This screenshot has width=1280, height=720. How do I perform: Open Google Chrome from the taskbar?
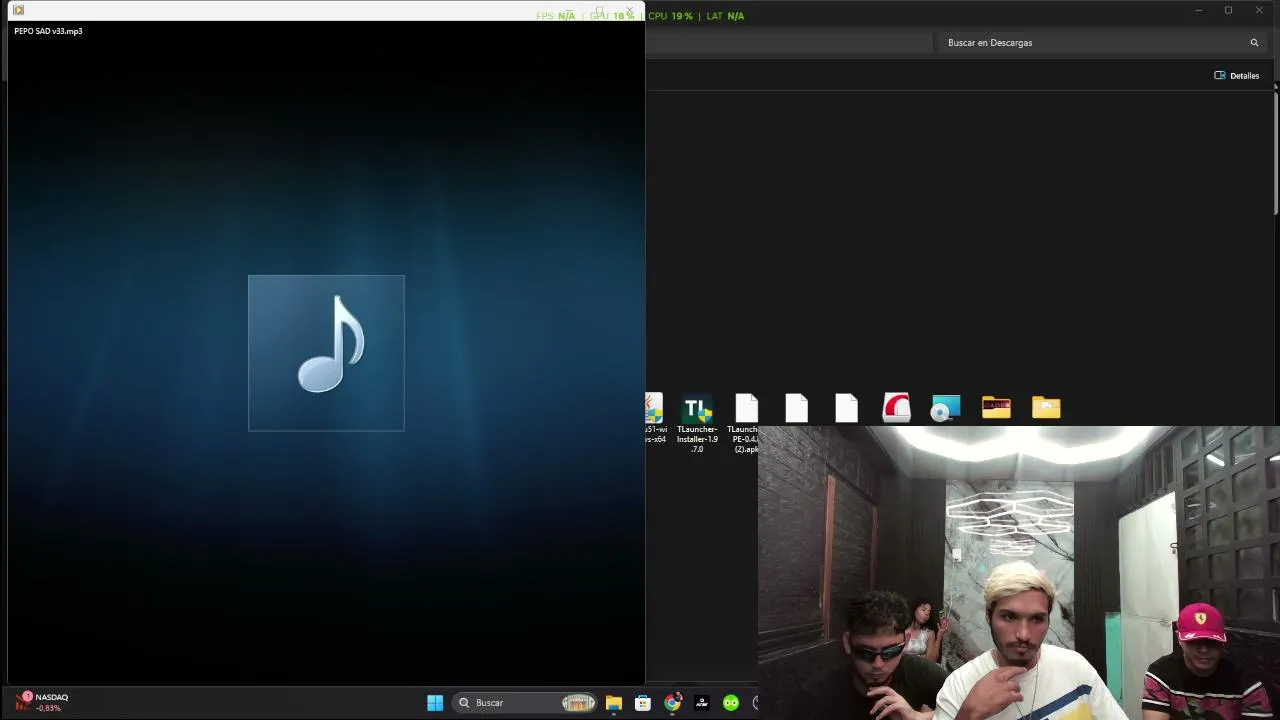(x=673, y=703)
